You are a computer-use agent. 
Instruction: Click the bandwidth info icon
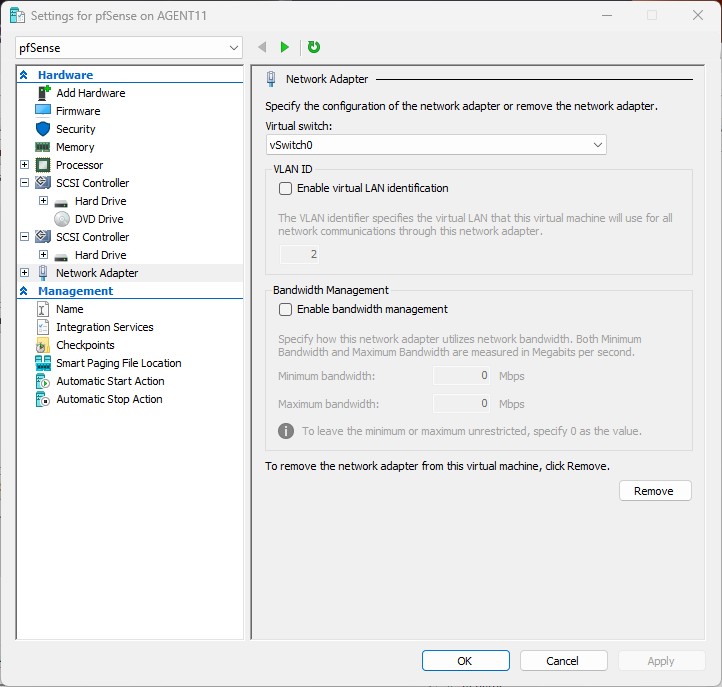[x=286, y=431]
